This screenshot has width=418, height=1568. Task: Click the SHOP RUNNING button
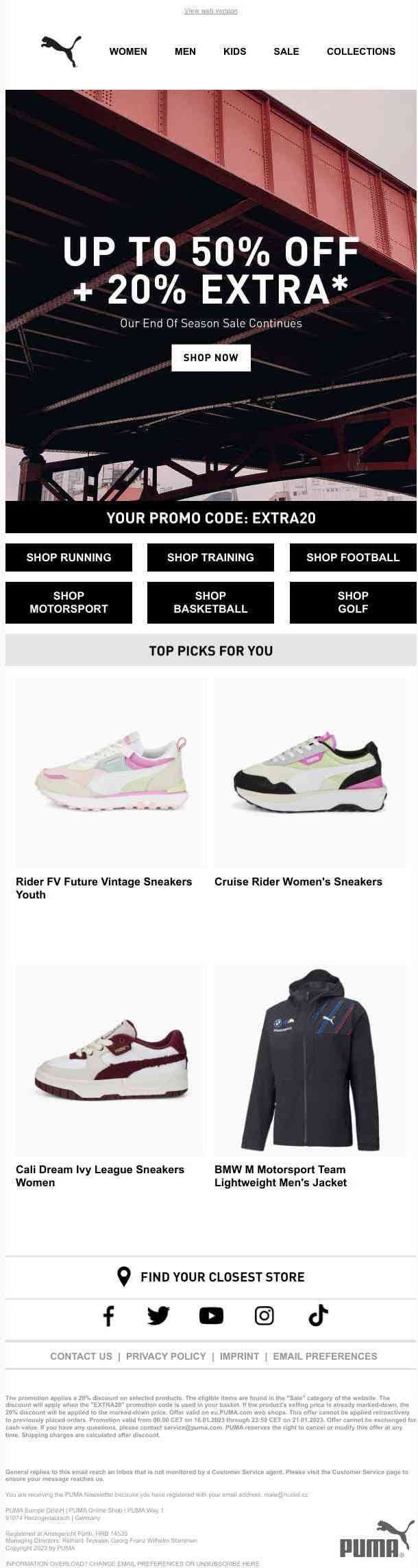(x=69, y=557)
